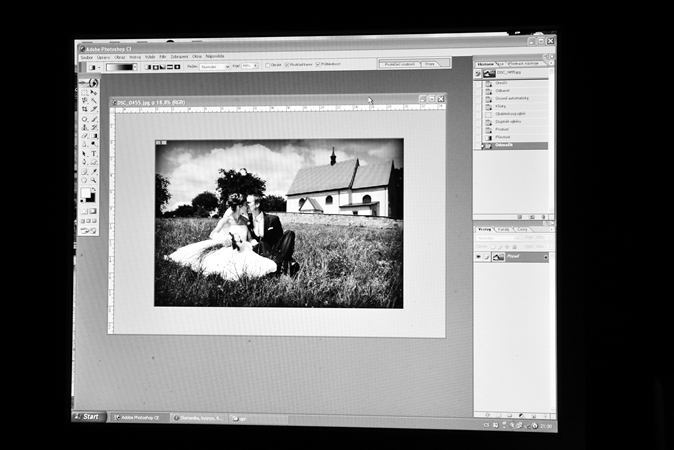The image size is (674, 450).
Task: Switch to Standard editing mode
Action: point(84,211)
